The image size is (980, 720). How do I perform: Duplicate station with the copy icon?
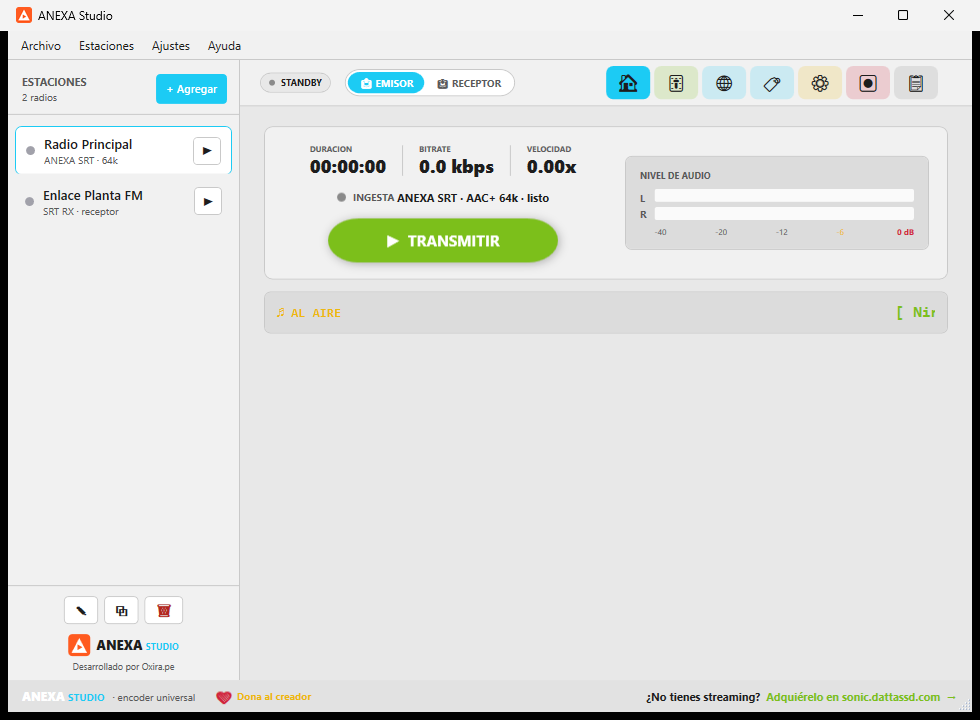coord(121,611)
